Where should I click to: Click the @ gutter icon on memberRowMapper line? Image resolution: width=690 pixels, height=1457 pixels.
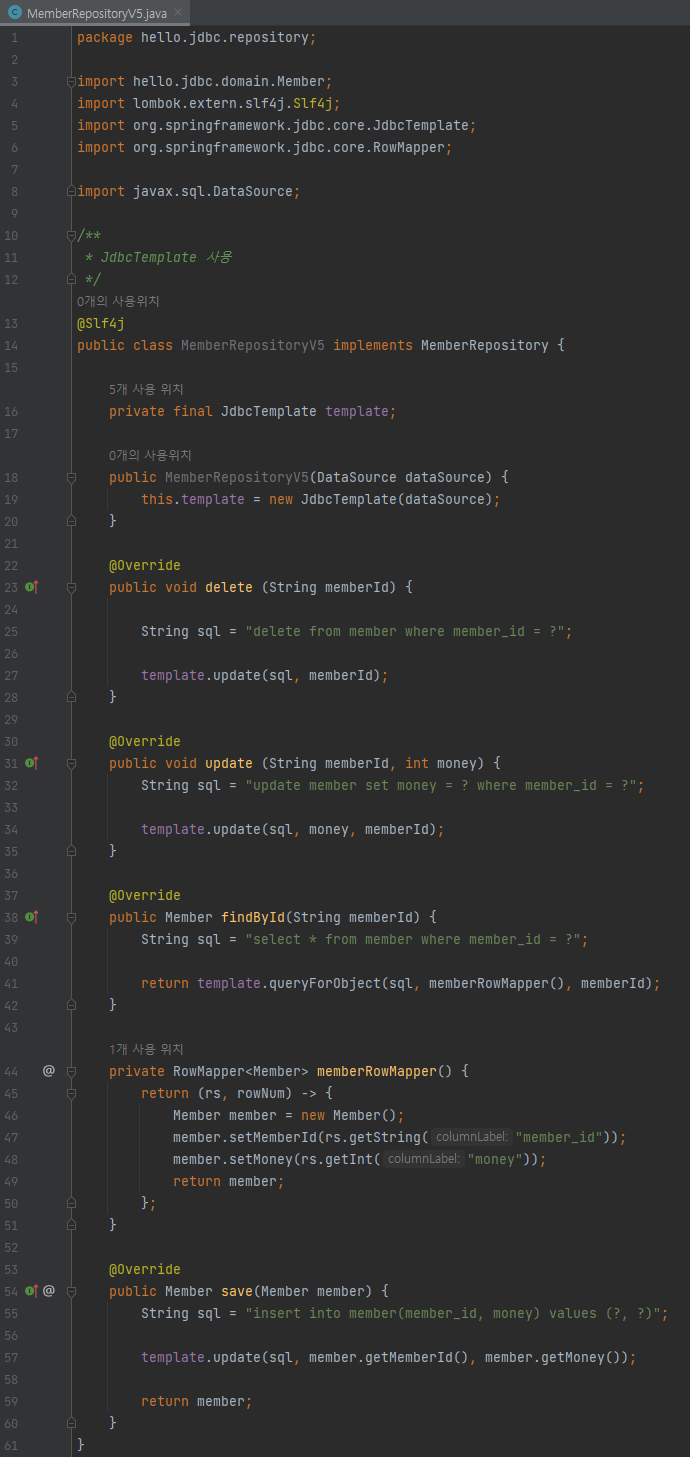[x=48, y=1071]
